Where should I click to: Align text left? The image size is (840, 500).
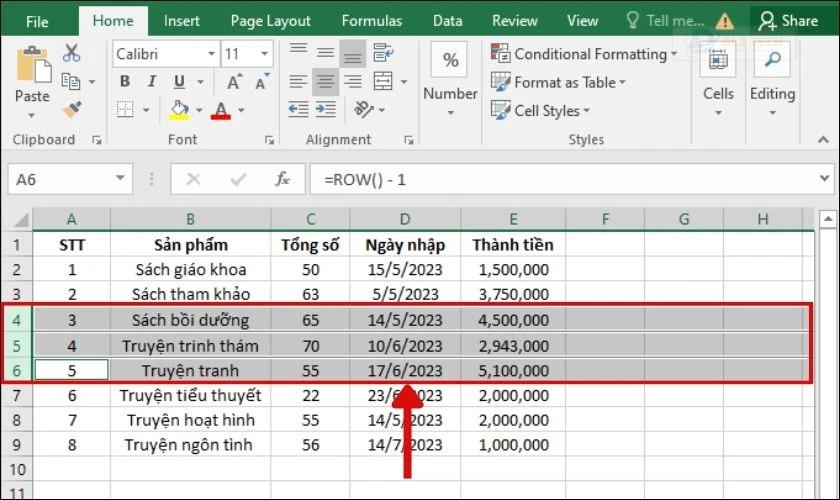[x=298, y=81]
